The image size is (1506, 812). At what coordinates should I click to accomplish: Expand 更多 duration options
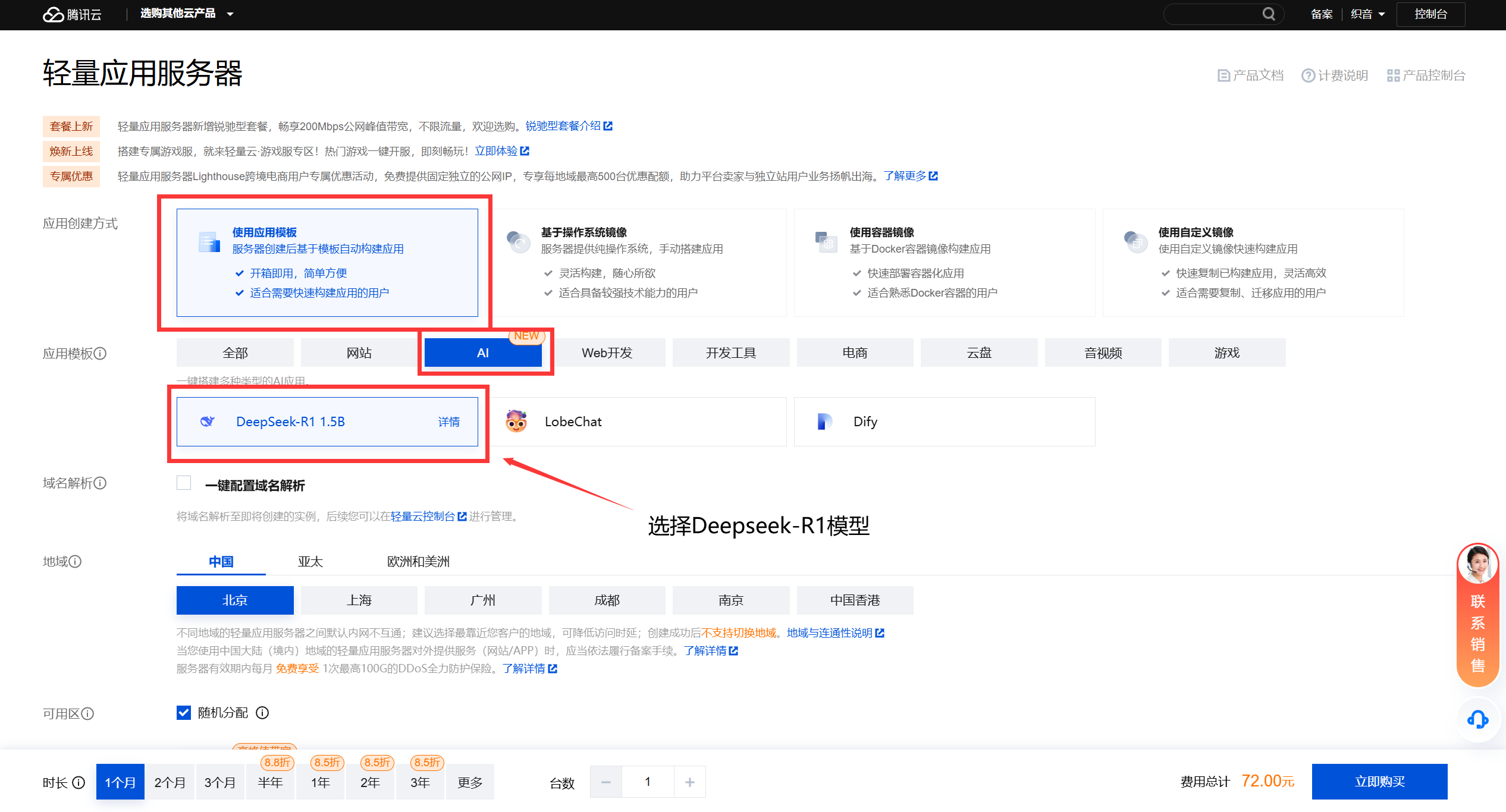pos(470,782)
